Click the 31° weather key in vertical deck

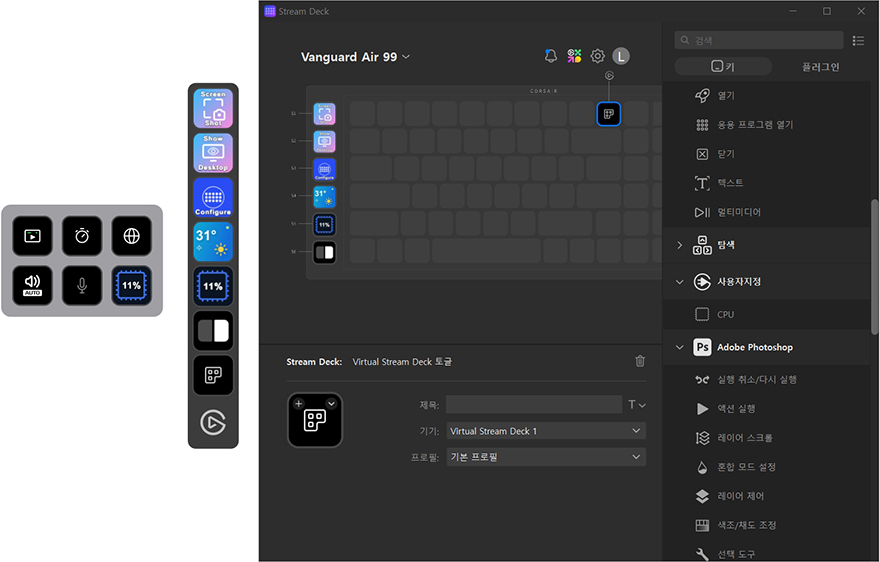coord(213,241)
